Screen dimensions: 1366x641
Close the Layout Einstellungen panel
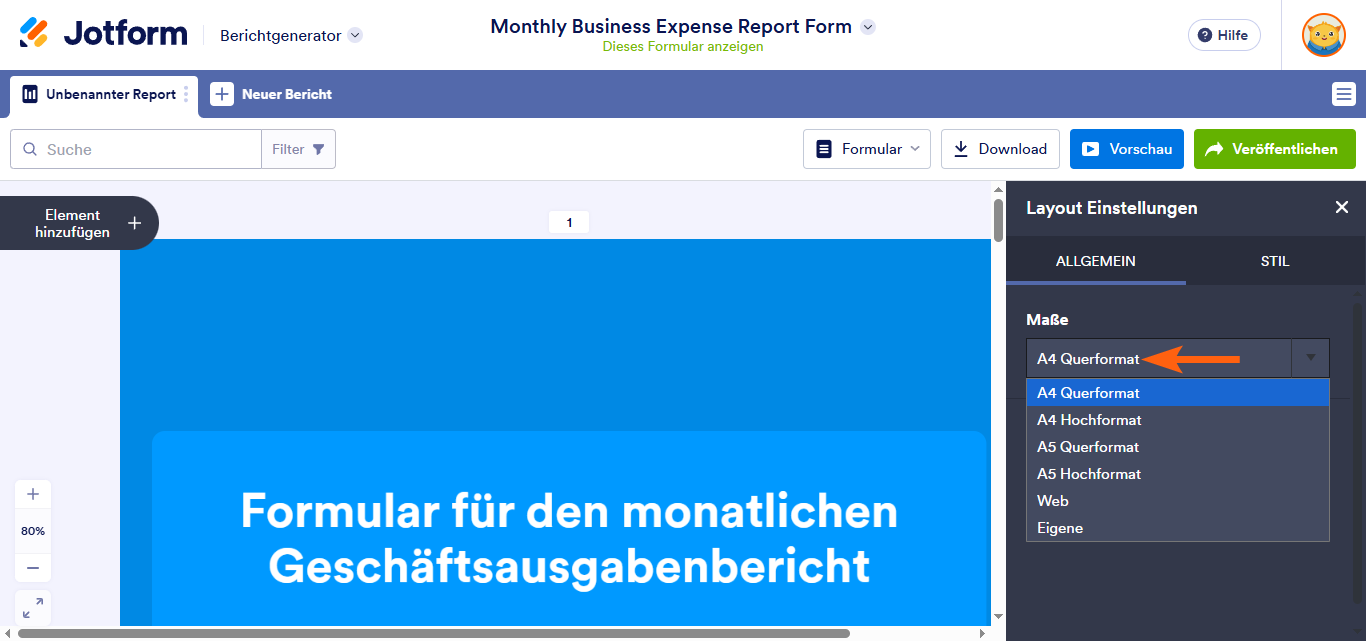coord(1341,207)
